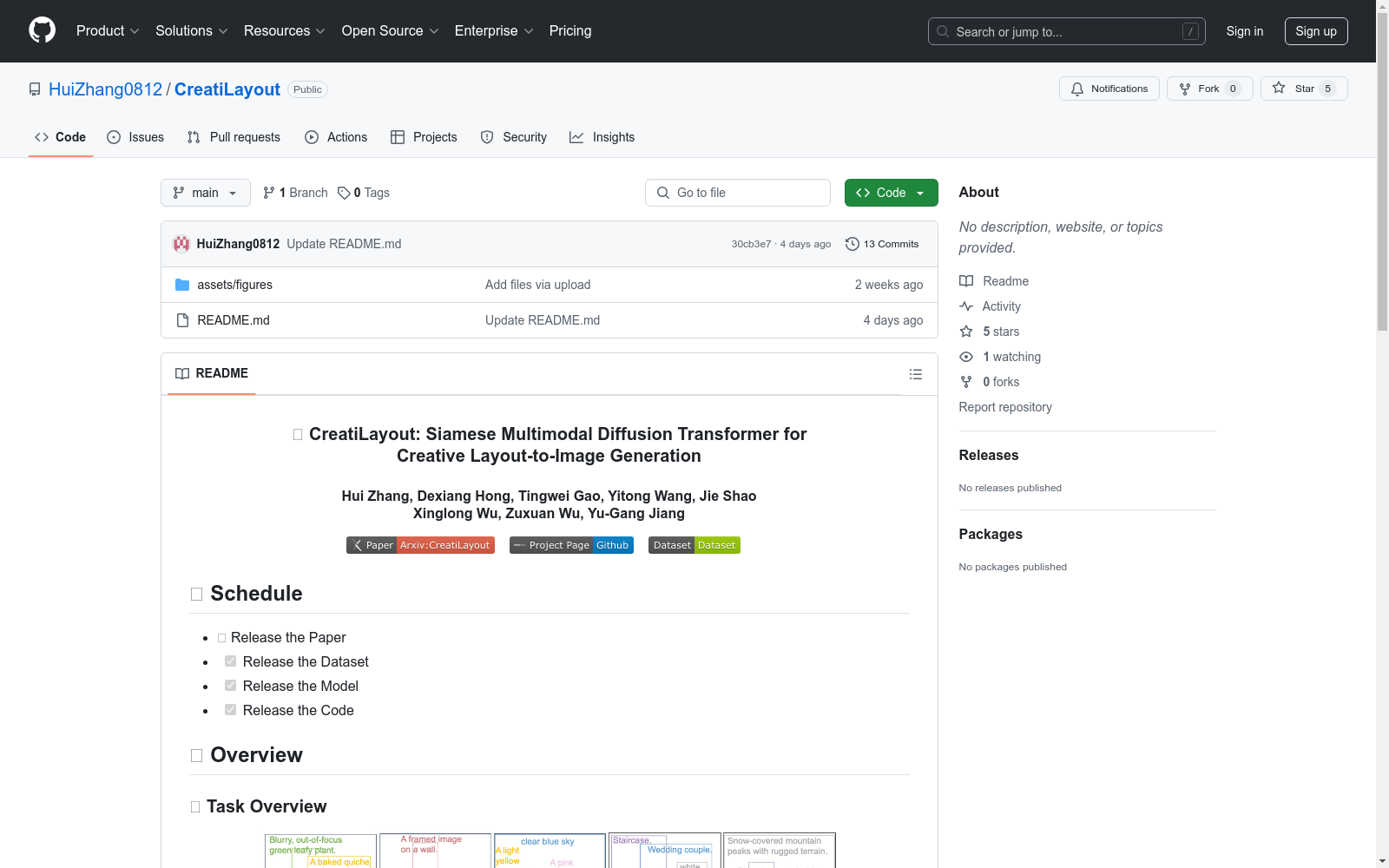The height and width of the screenshot is (868, 1389).
Task: Open the GitHub home logo
Action: click(x=42, y=30)
